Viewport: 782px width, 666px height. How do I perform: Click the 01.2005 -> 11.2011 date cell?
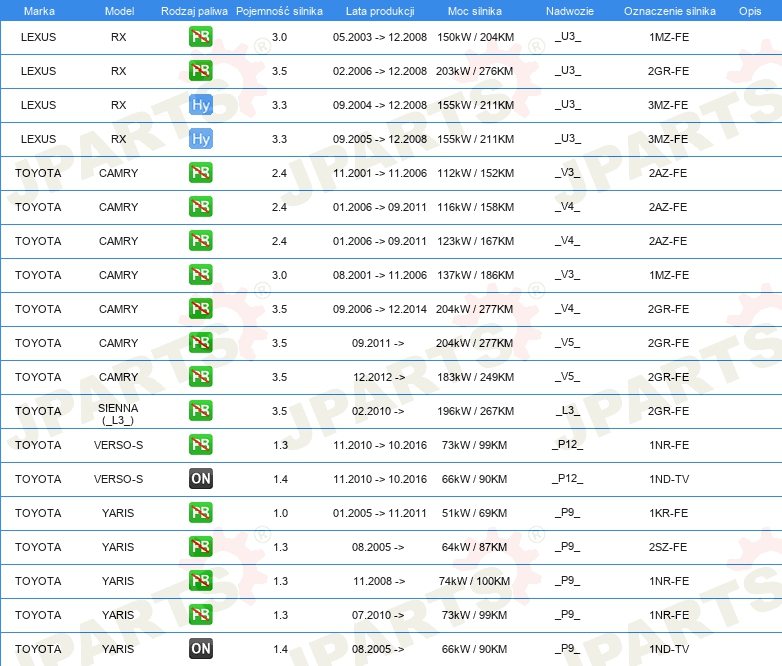[x=380, y=513]
